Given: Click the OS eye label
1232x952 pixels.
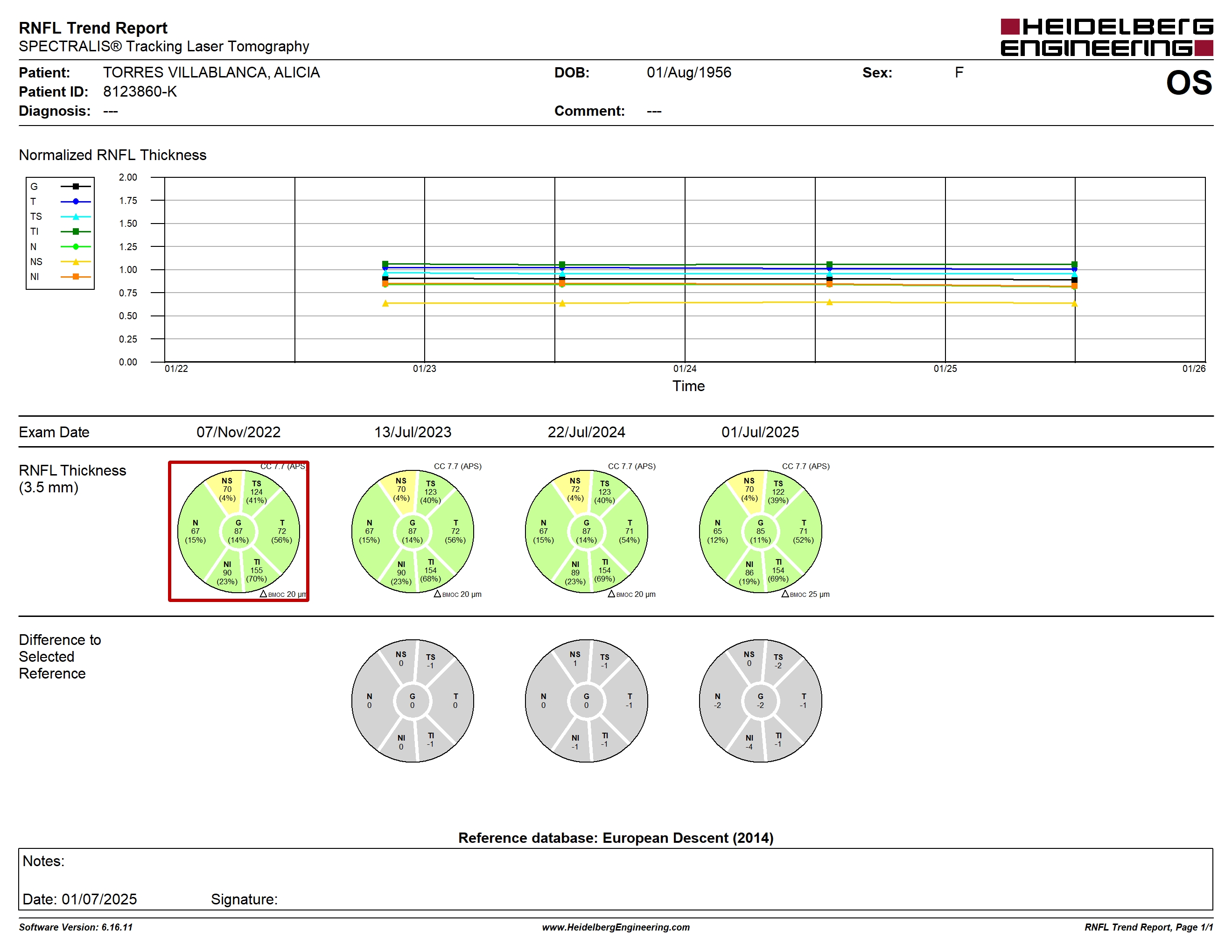Looking at the screenshot, I should [x=1189, y=83].
